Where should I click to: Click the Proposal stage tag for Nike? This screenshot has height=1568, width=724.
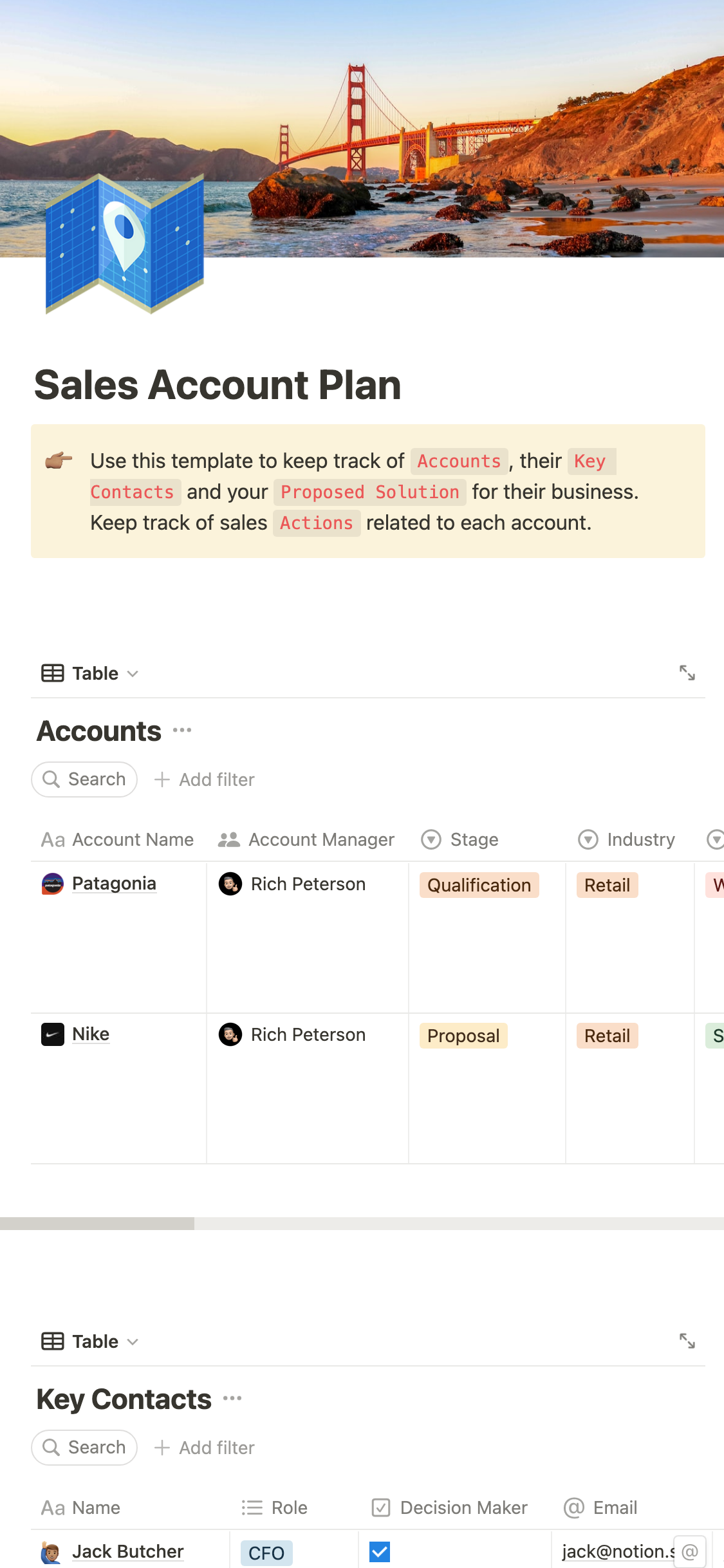pyautogui.click(x=463, y=1036)
